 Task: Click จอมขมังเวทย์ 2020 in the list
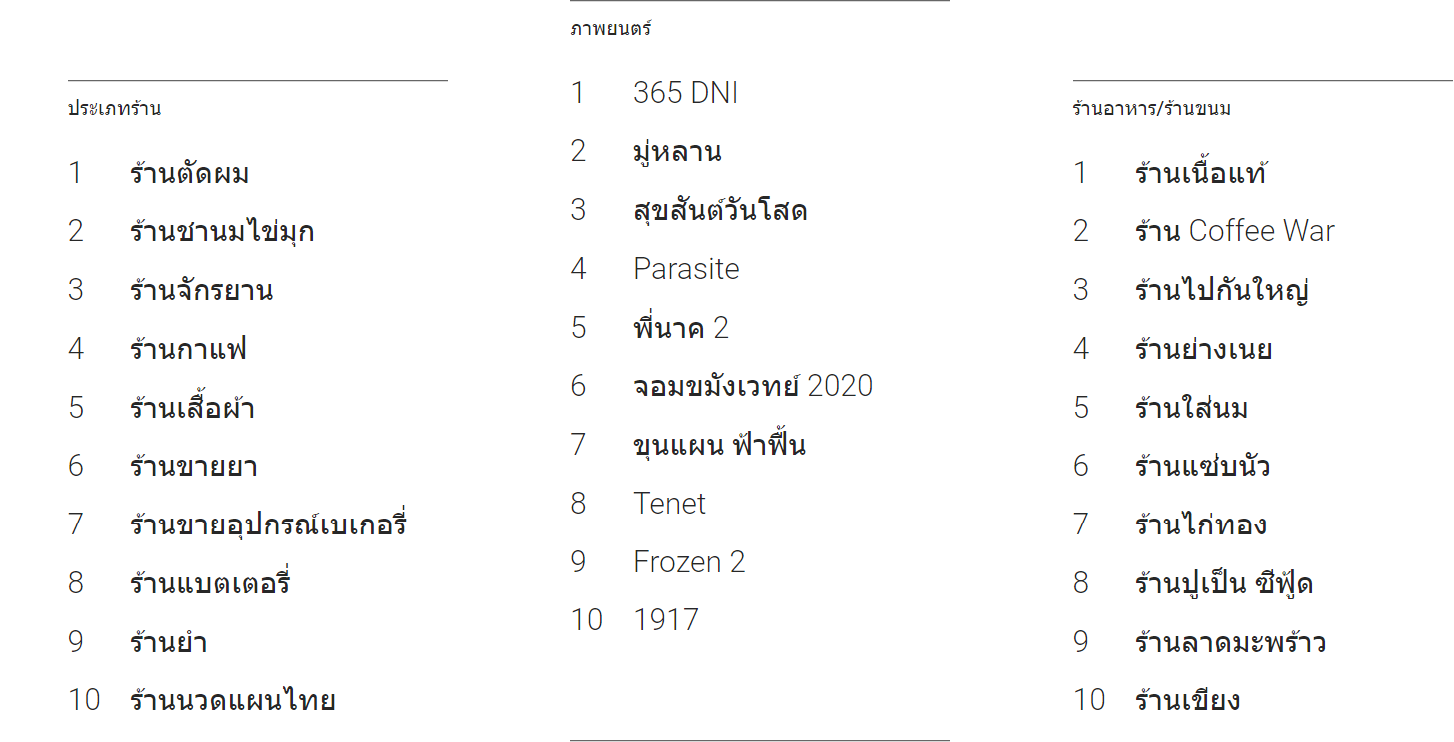point(752,386)
